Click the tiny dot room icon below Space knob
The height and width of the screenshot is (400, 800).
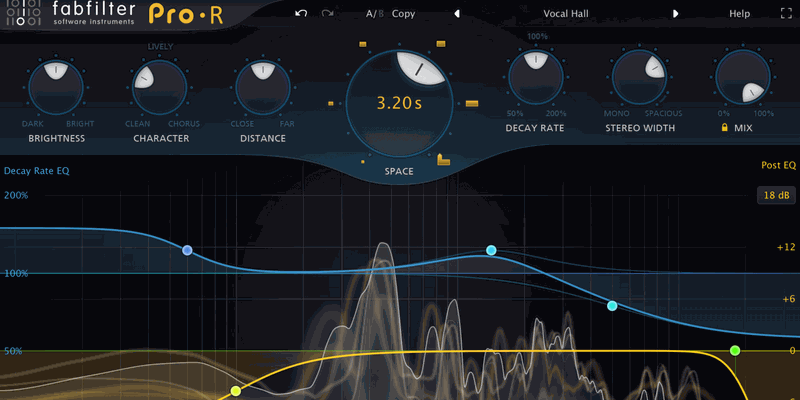(x=362, y=160)
